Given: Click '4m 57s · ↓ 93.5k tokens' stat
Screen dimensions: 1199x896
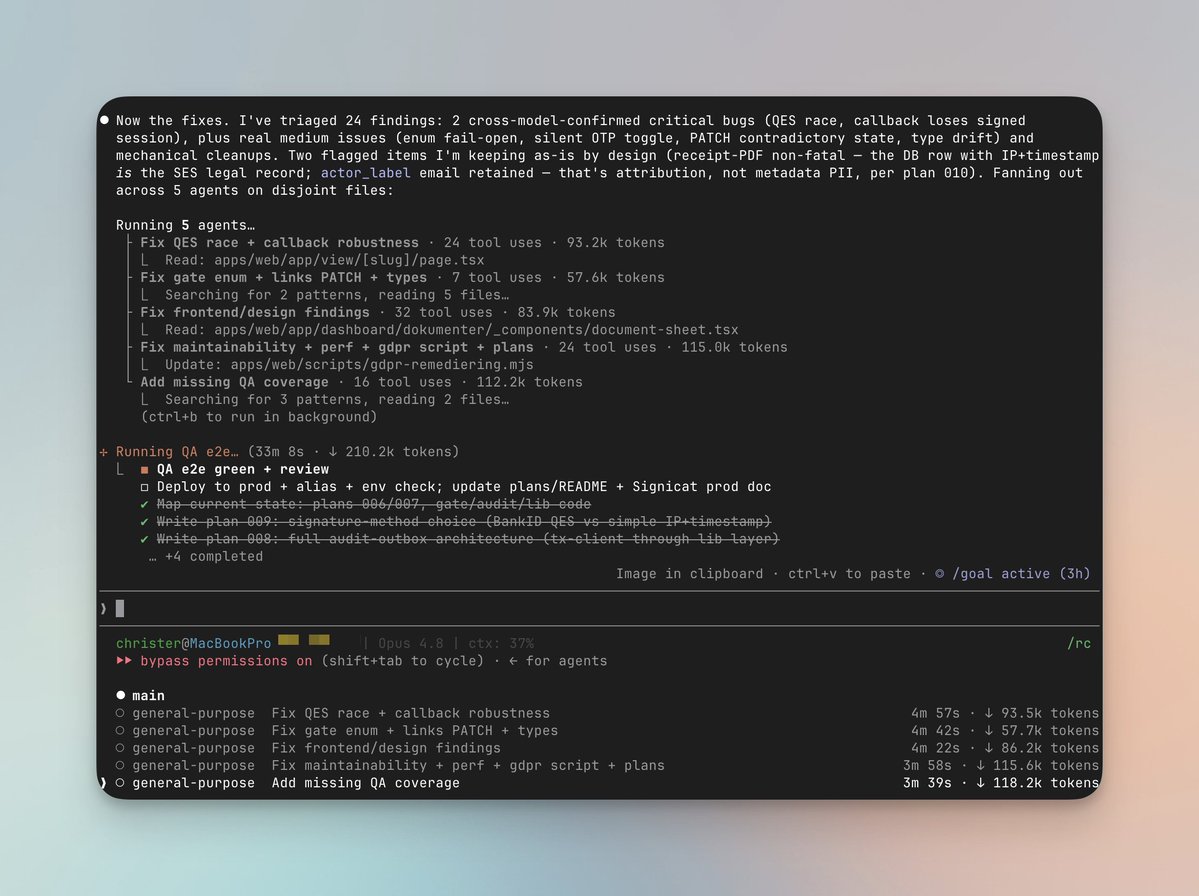Looking at the screenshot, I should (1005, 713).
